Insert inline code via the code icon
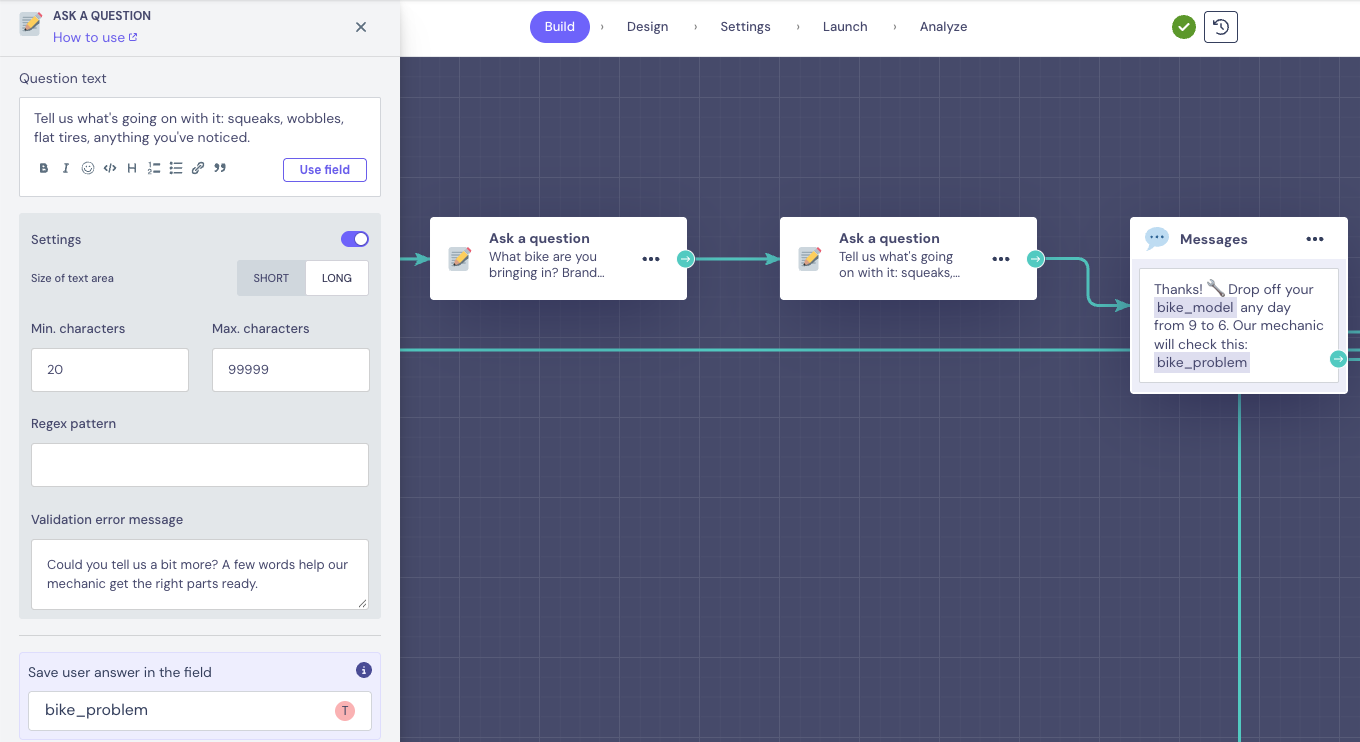Image resolution: width=1360 pixels, height=742 pixels. (x=110, y=168)
